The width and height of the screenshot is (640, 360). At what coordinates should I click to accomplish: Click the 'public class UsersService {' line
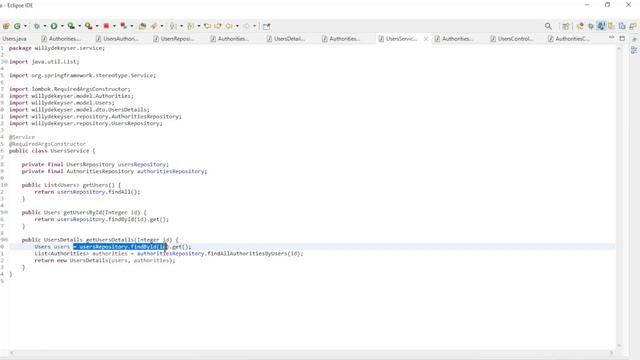[x=52, y=151]
